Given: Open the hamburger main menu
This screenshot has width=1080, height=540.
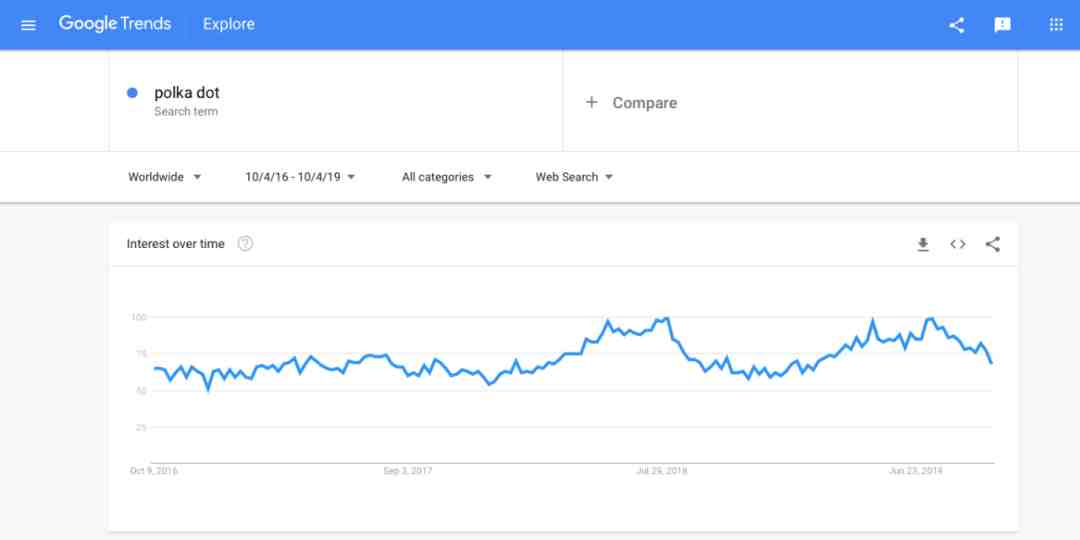Looking at the screenshot, I should tap(28, 25).
